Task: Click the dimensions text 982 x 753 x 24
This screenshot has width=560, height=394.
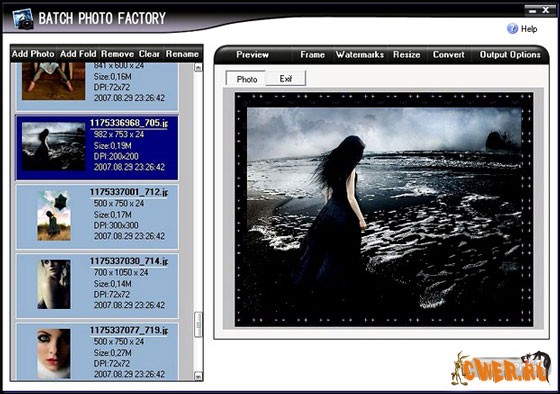Action: (119, 135)
